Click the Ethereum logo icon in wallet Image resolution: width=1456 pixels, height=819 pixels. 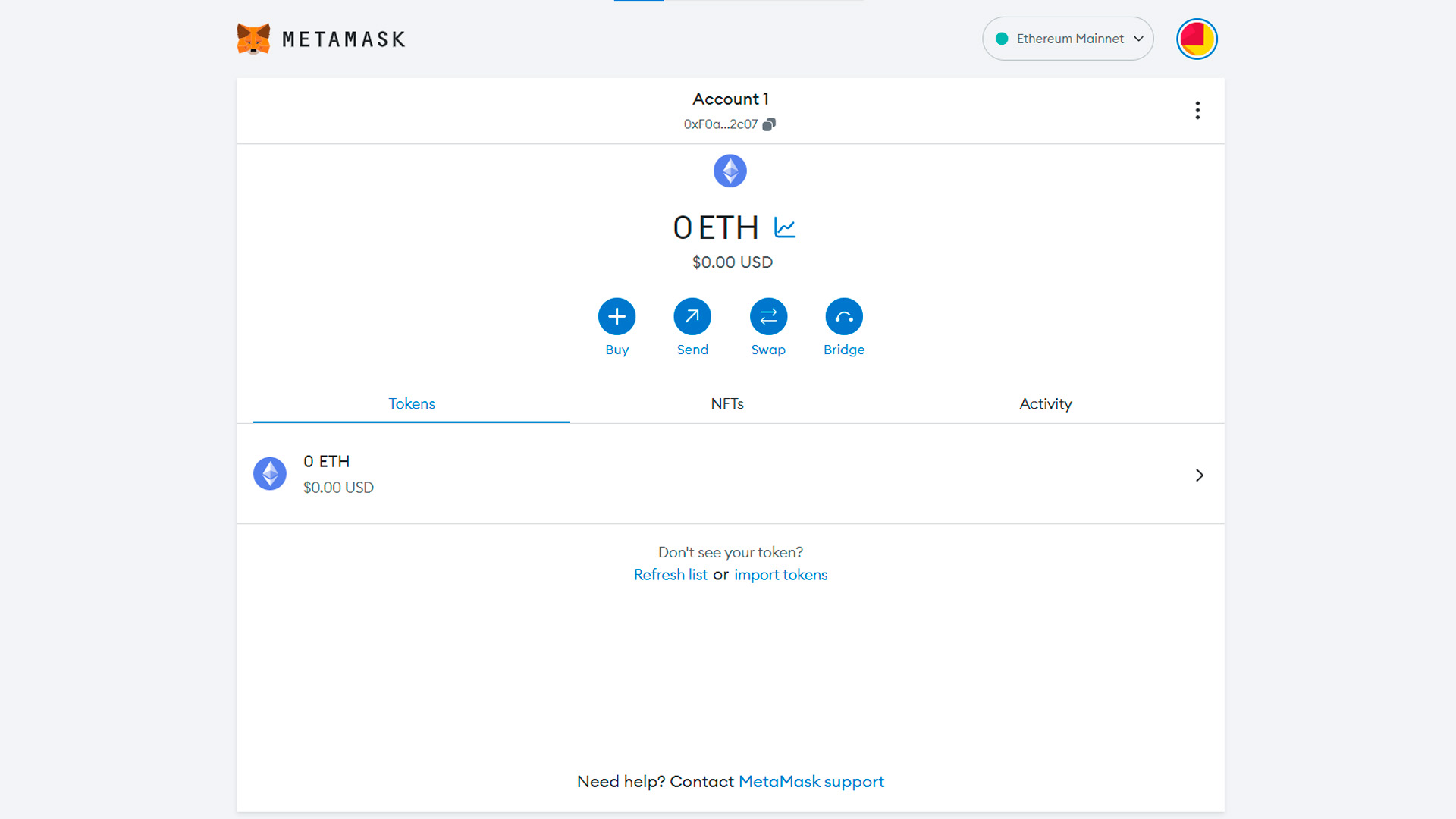pos(730,171)
